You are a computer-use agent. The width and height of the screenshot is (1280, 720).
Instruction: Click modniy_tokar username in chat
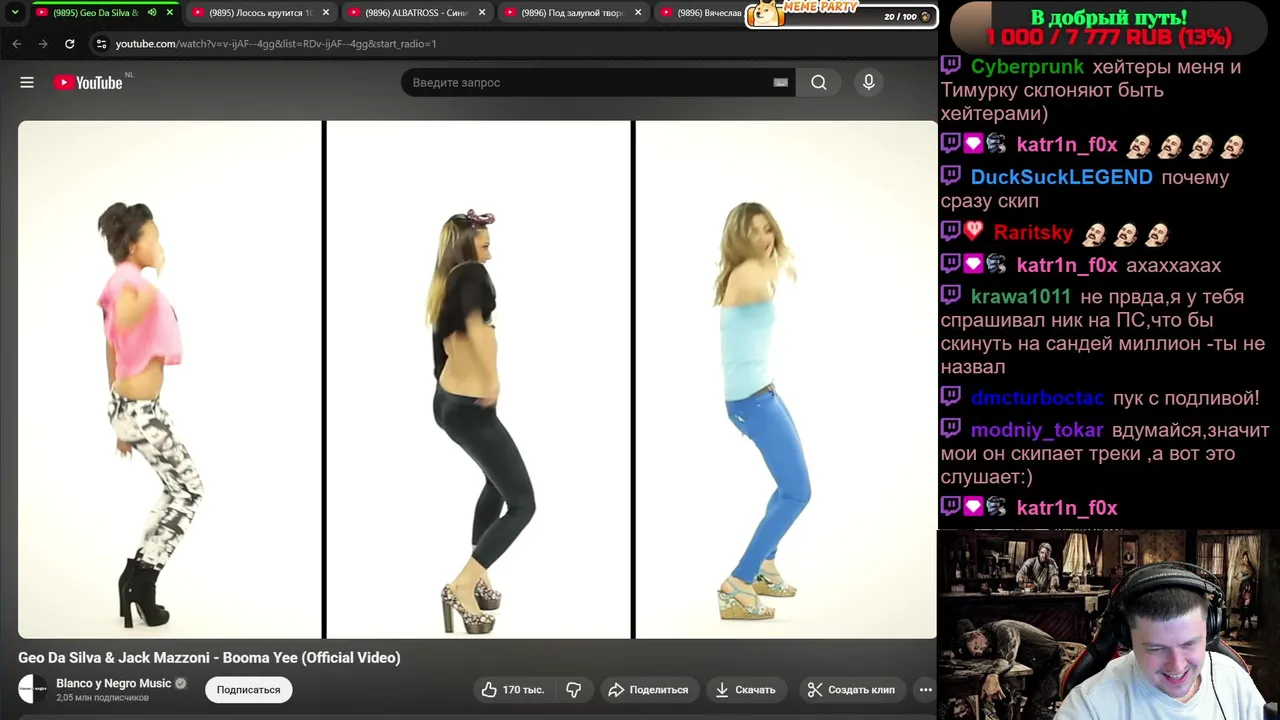(1037, 430)
